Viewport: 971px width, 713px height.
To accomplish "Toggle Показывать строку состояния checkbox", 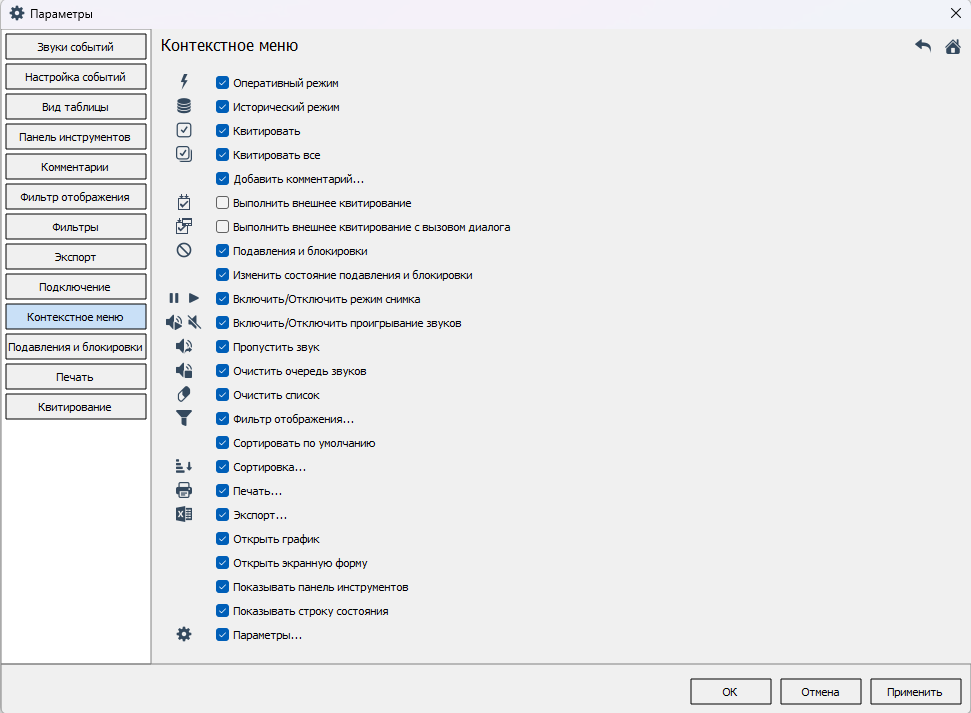I will (223, 611).
